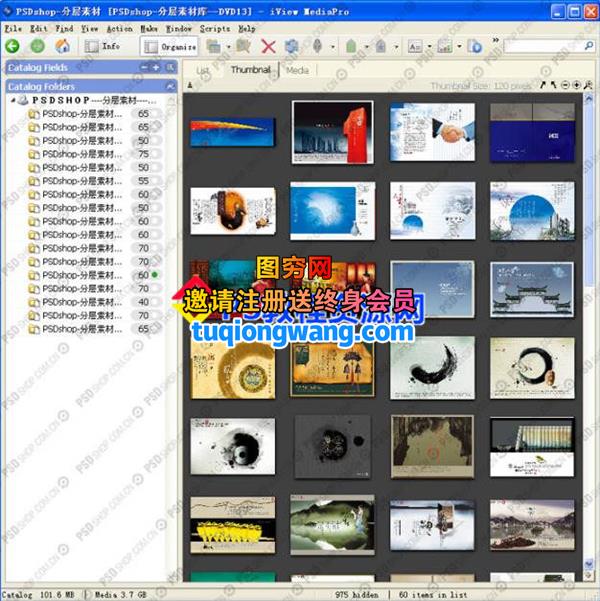The height and width of the screenshot is (601, 600).
Task: Click the find-in-catalog icon beside the red X
Action: [x=243, y=47]
